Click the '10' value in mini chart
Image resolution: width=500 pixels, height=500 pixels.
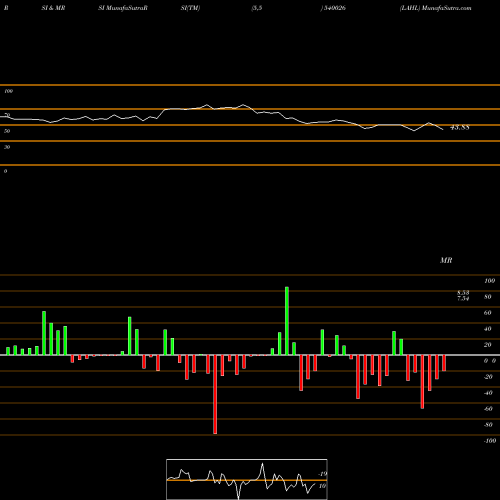click(x=322, y=486)
